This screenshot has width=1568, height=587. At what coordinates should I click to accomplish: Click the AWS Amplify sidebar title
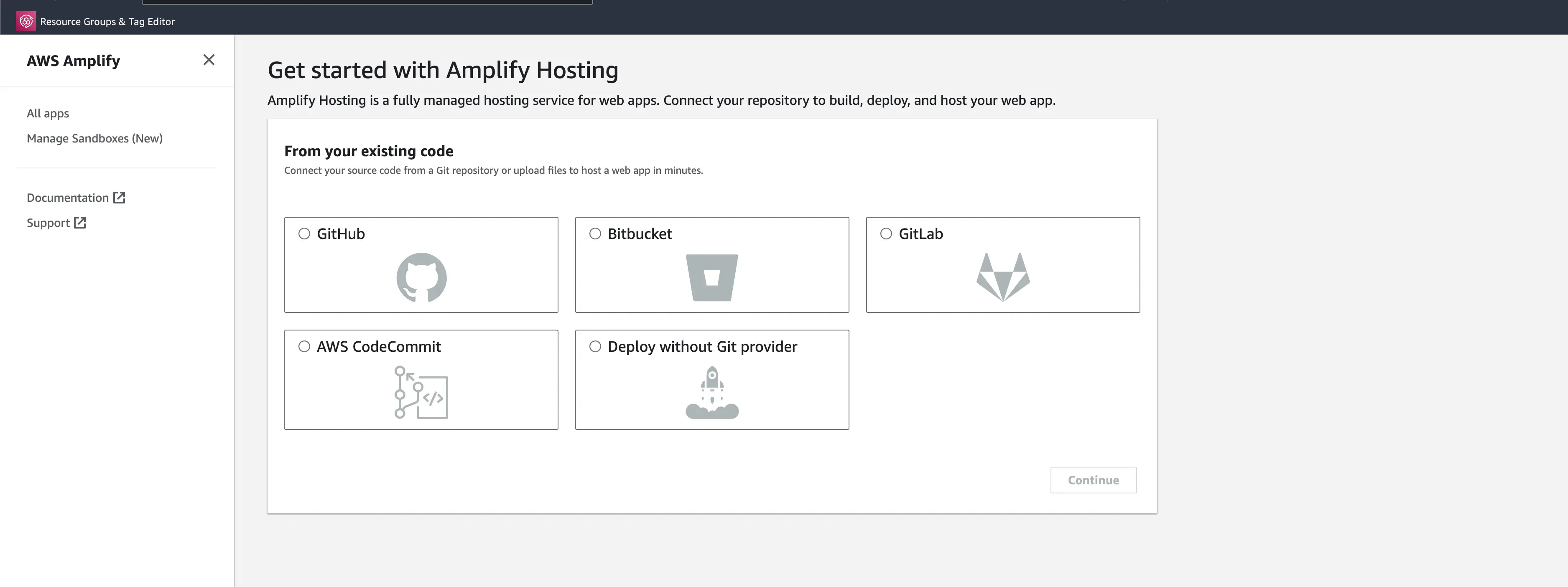[74, 61]
